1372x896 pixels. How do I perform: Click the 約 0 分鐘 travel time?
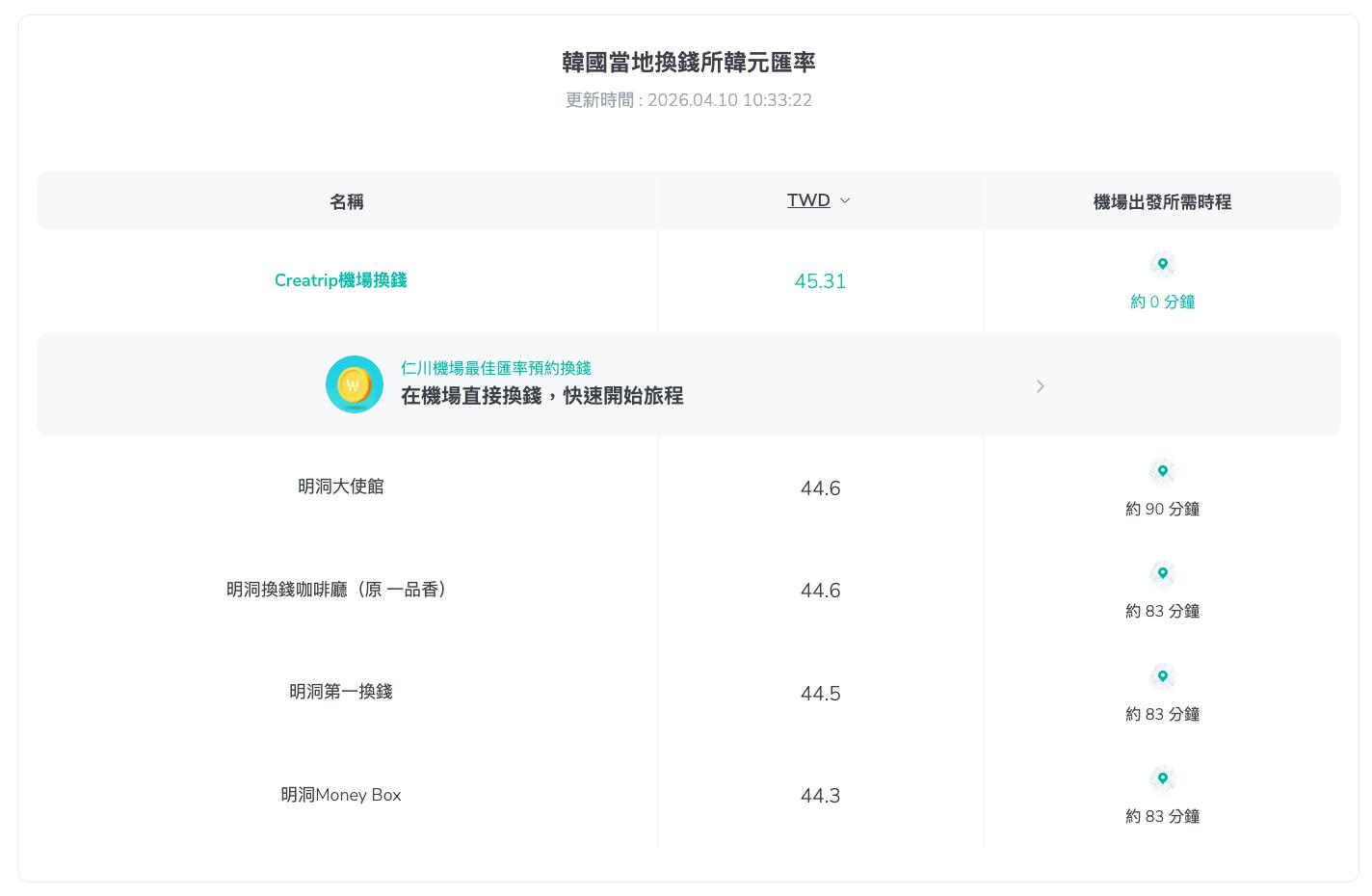[x=1162, y=302]
